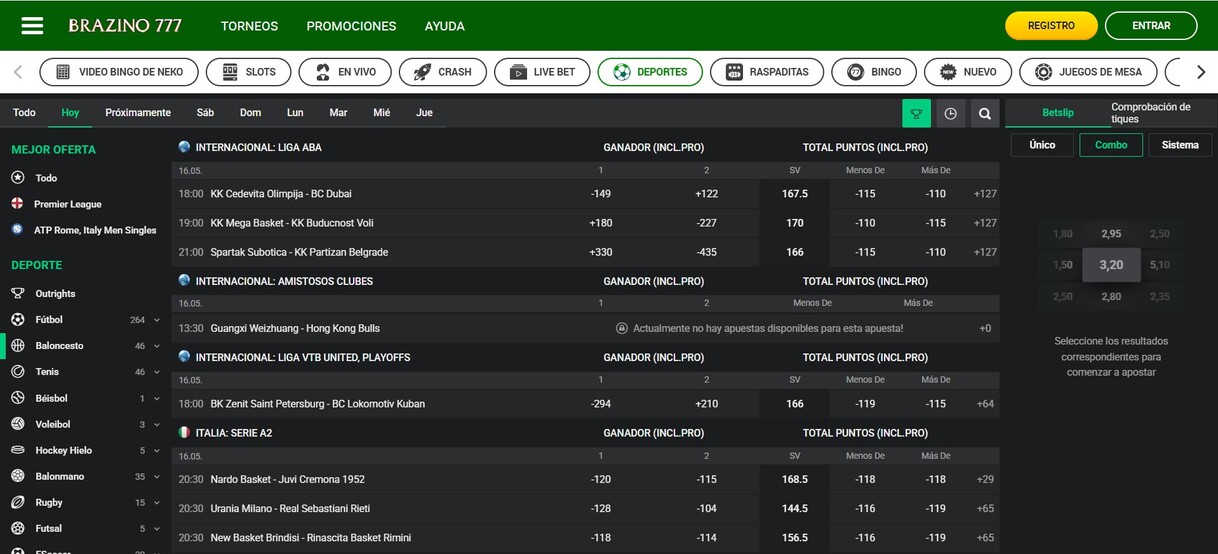Select Béisbol sport

(x=51, y=398)
